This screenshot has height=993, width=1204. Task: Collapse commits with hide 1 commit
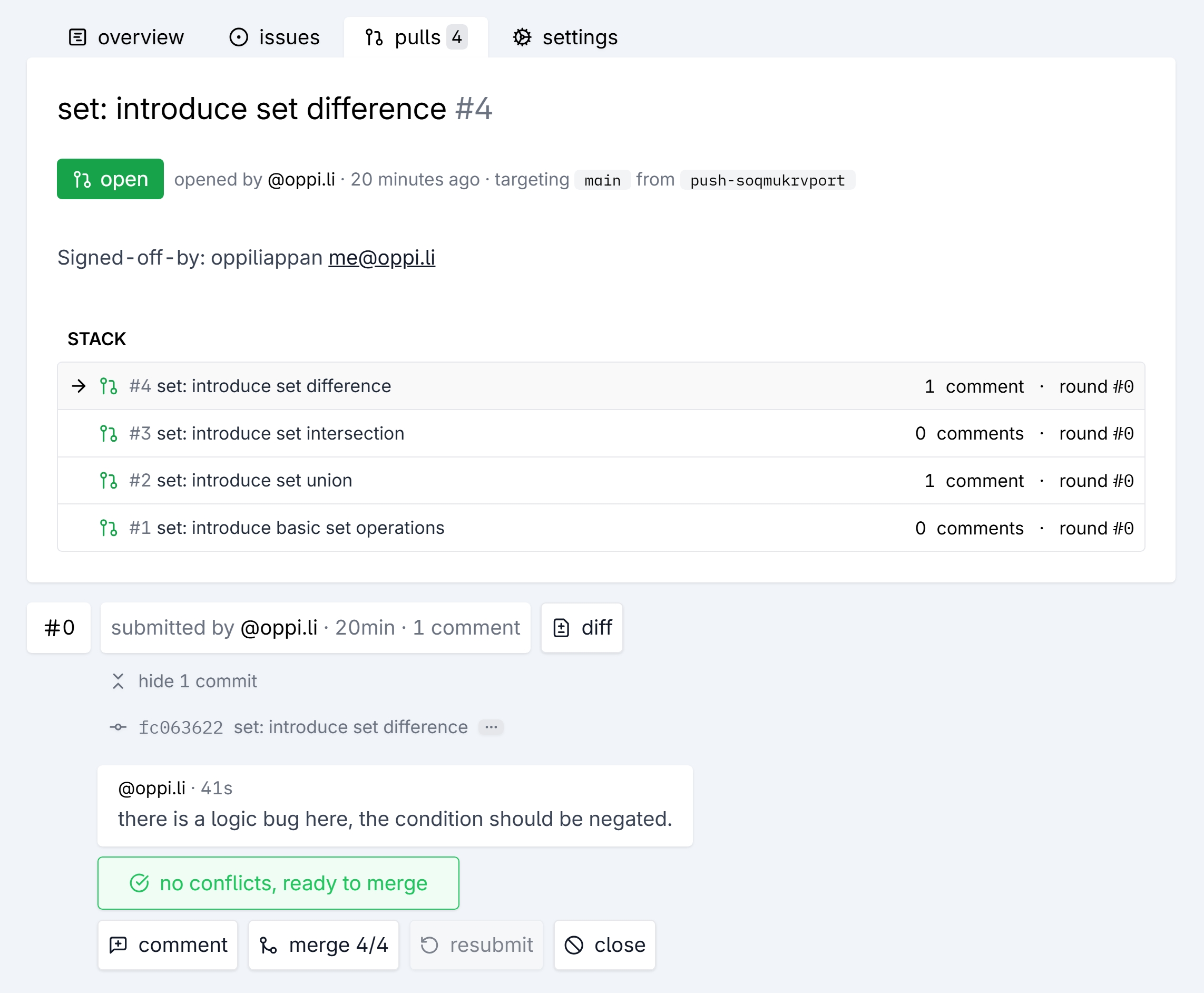pos(184,682)
